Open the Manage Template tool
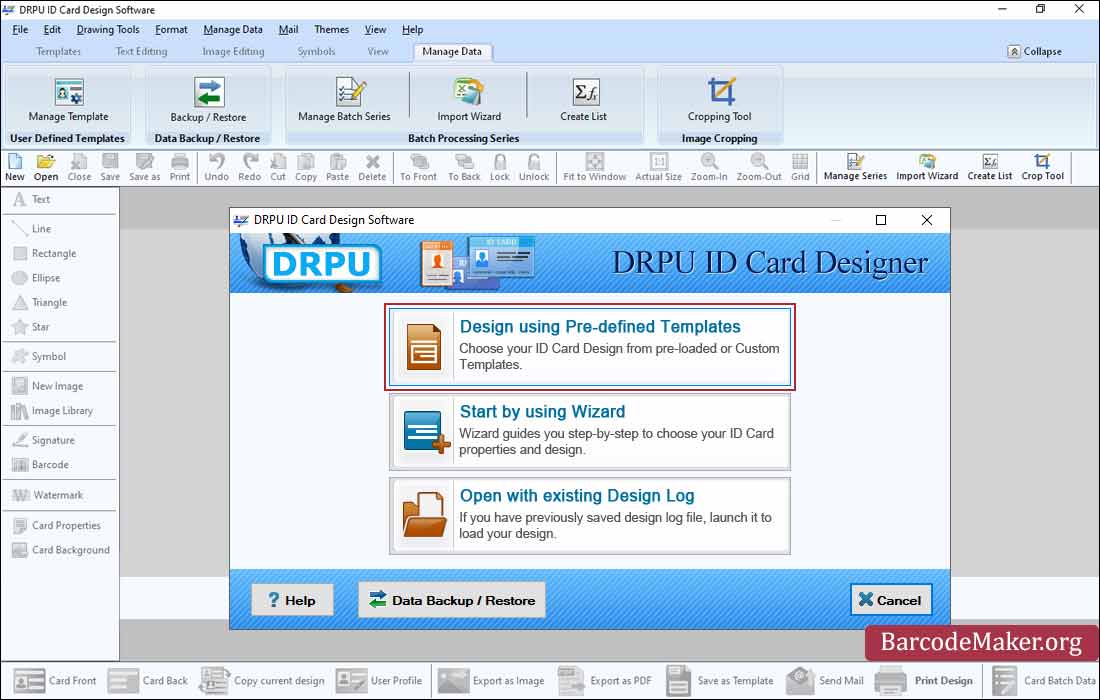The height and width of the screenshot is (700, 1100). click(68, 100)
